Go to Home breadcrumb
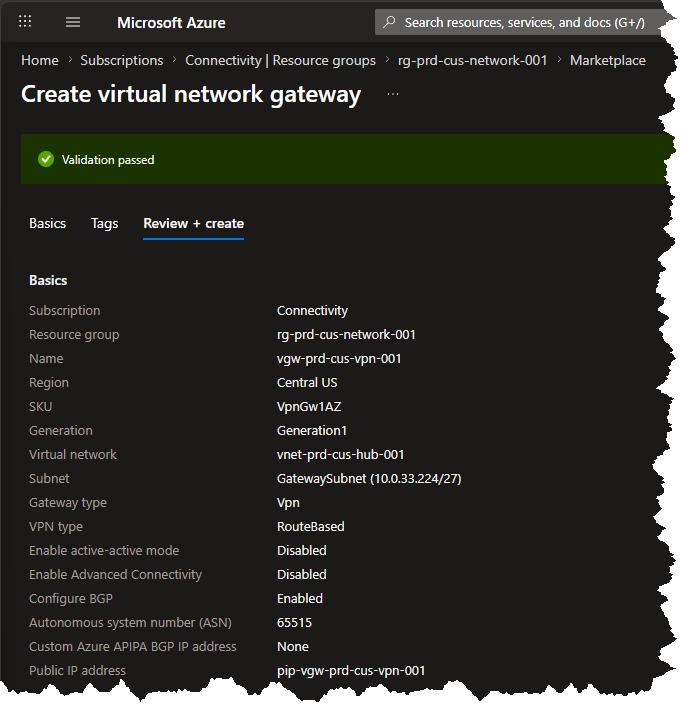This screenshot has height=709, width=684. pos(40,60)
